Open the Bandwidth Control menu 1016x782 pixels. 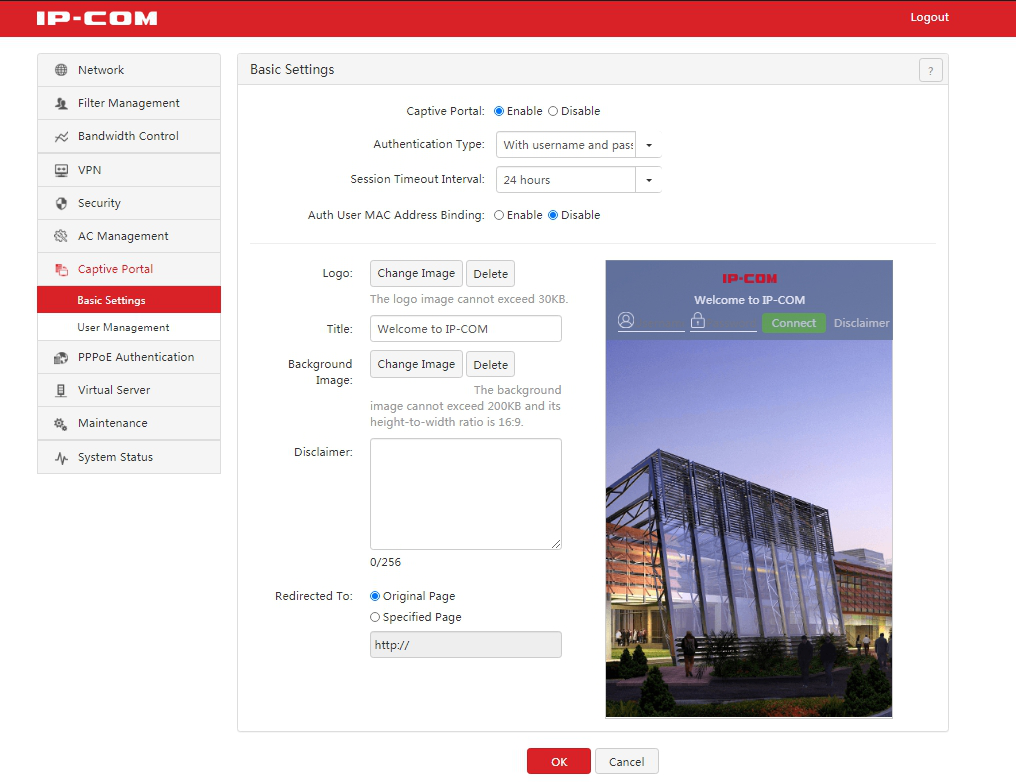pos(129,136)
